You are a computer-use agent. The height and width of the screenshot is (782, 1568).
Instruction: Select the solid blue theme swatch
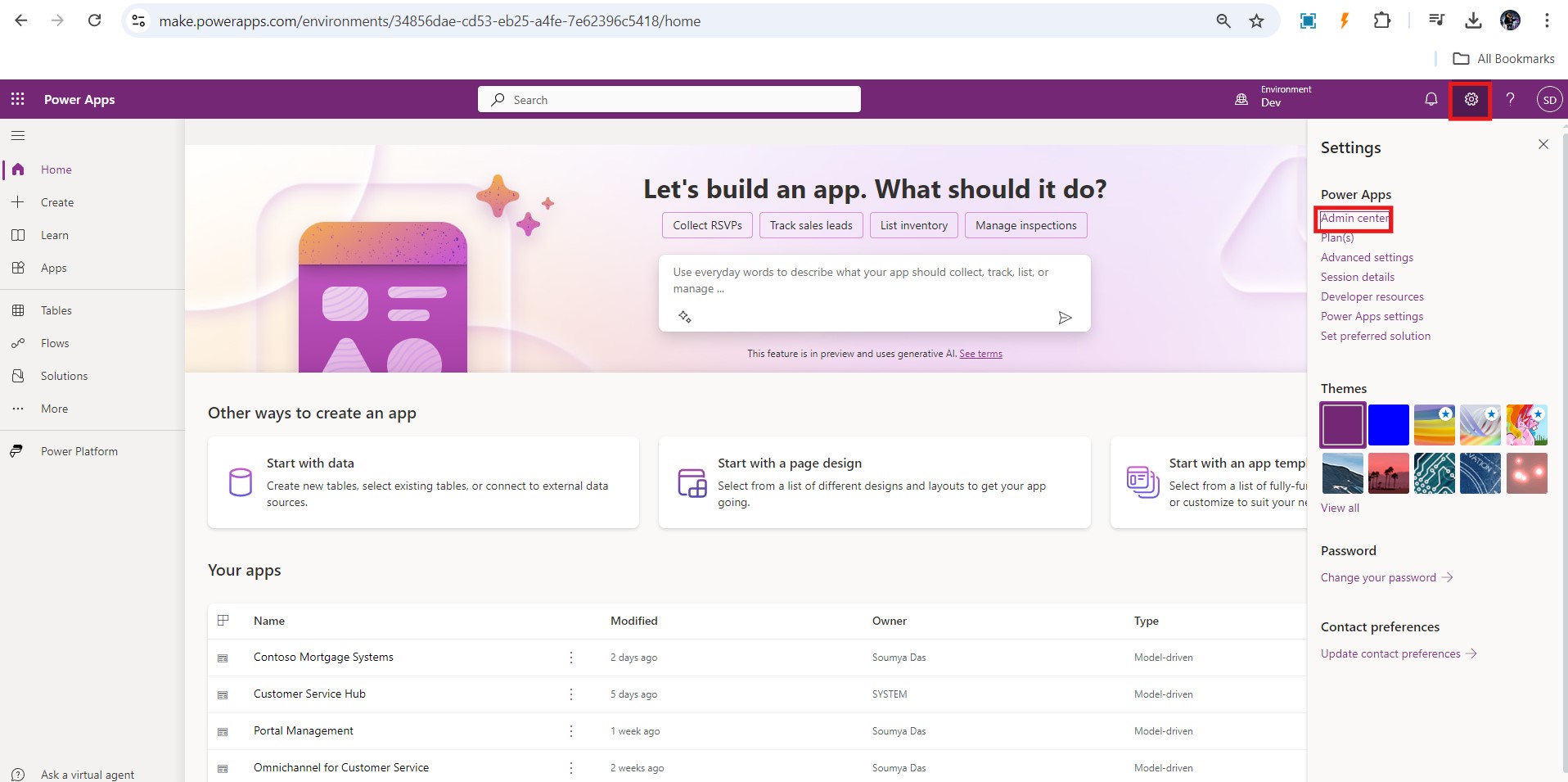pyautogui.click(x=1388, y=425)
